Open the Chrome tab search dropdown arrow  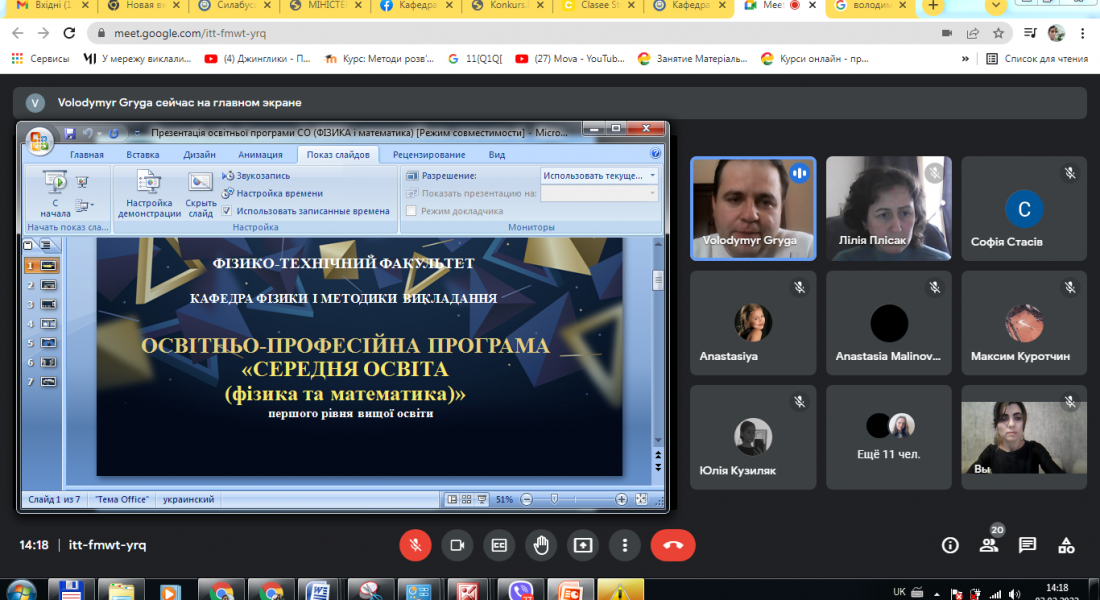pyautogui.click(x=995, y=6)
